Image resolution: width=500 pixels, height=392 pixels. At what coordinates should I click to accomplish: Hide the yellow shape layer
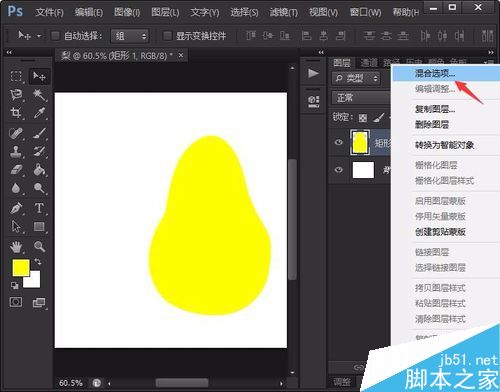point(339,142)
